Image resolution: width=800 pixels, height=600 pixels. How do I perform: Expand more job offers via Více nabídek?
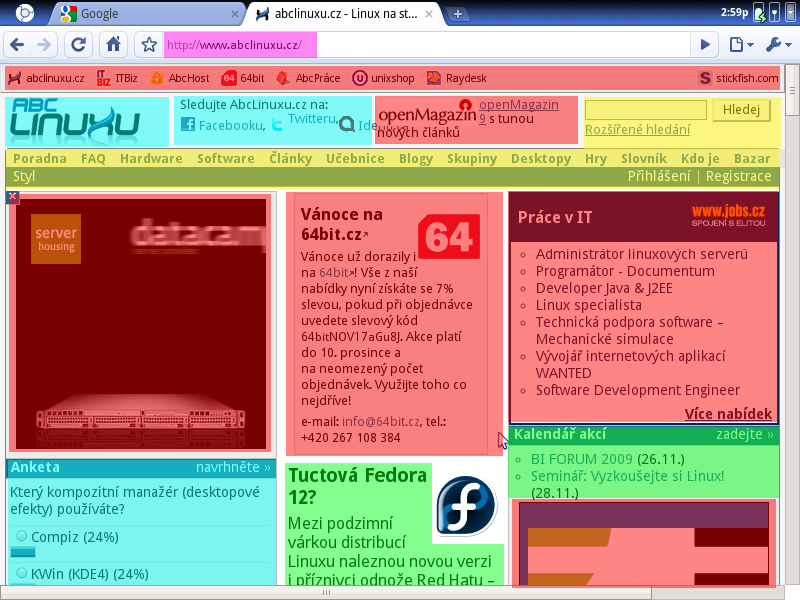coord(728,414)
